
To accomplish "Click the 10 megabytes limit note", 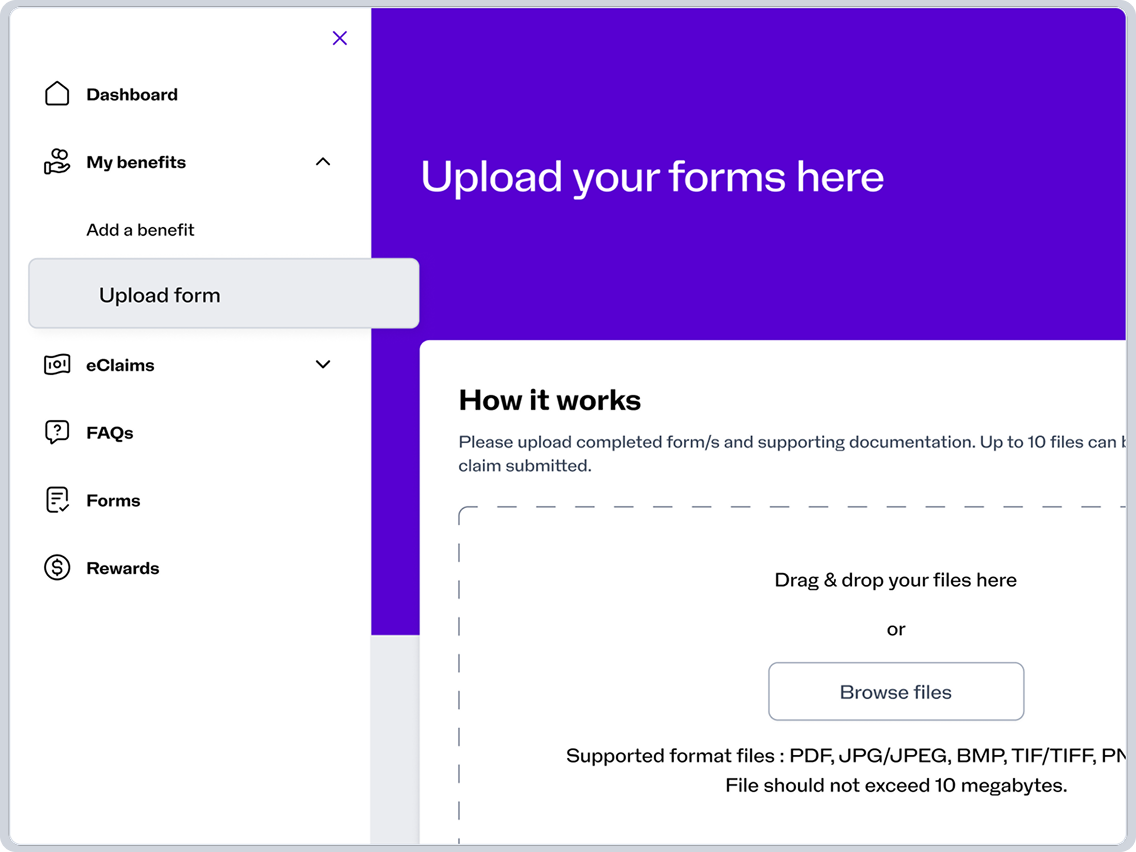I will (896, 785).
